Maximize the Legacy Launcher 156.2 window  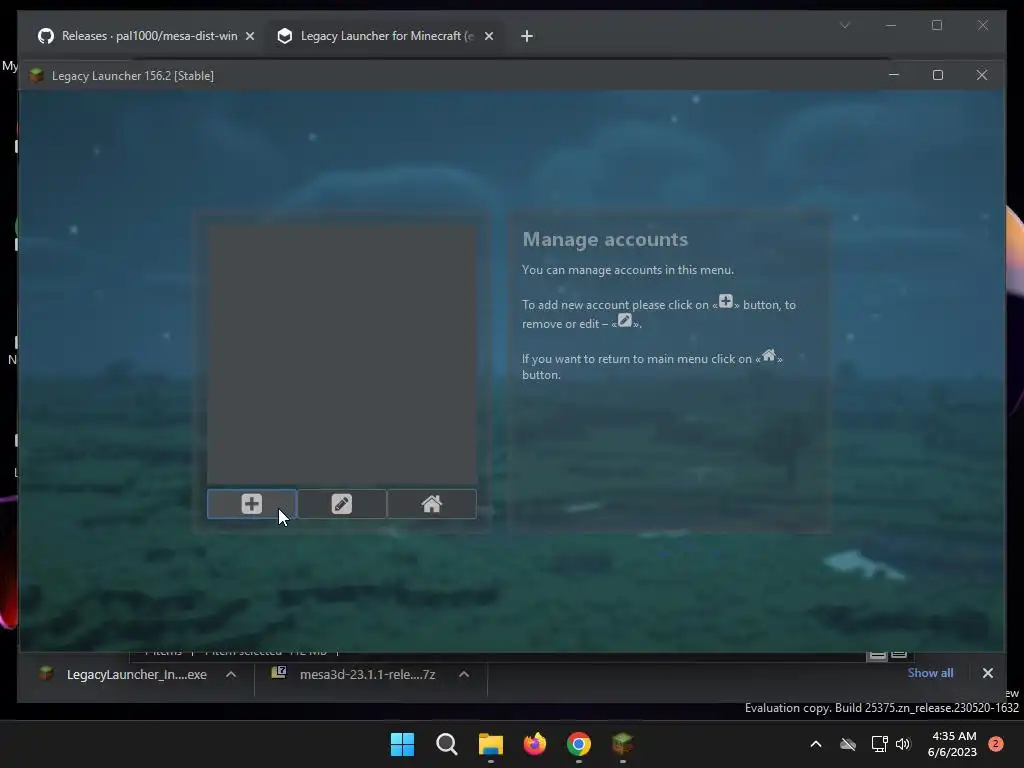[938, 75]
